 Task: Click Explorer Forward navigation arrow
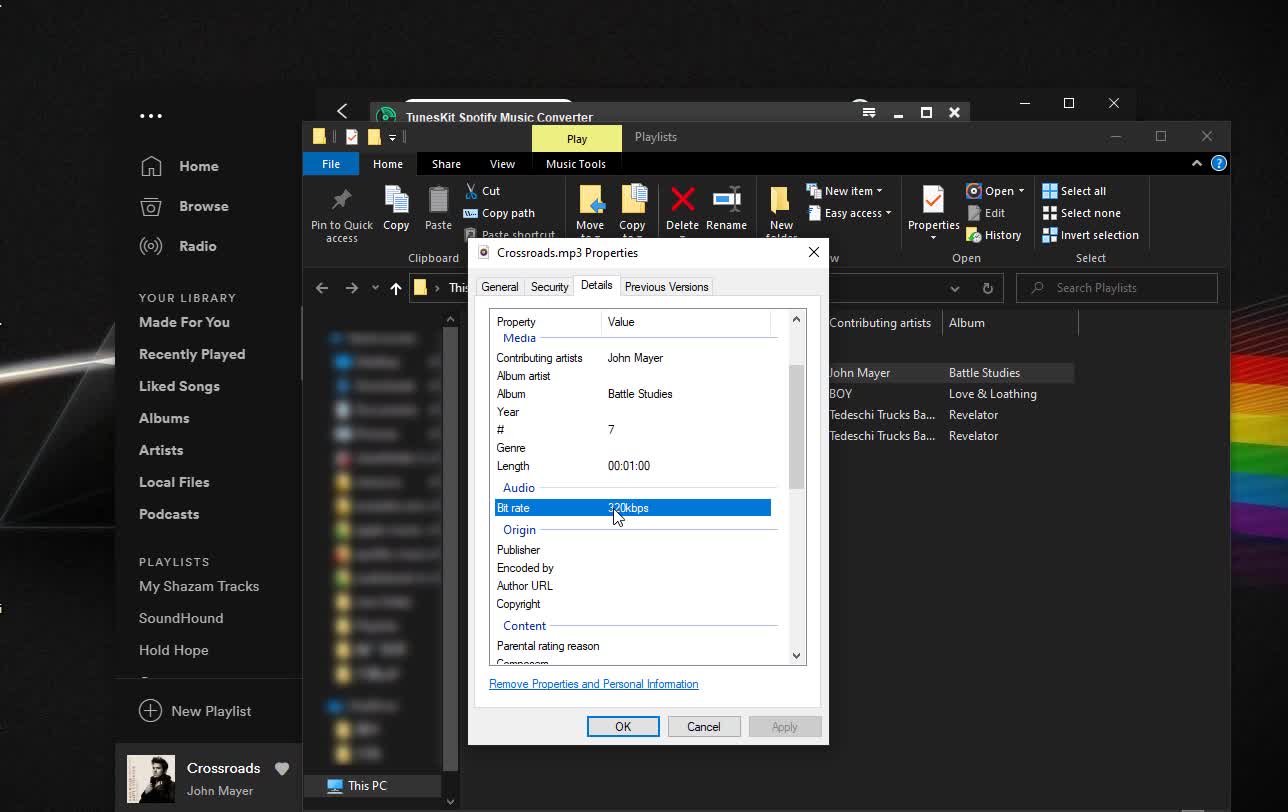[351, 288]
